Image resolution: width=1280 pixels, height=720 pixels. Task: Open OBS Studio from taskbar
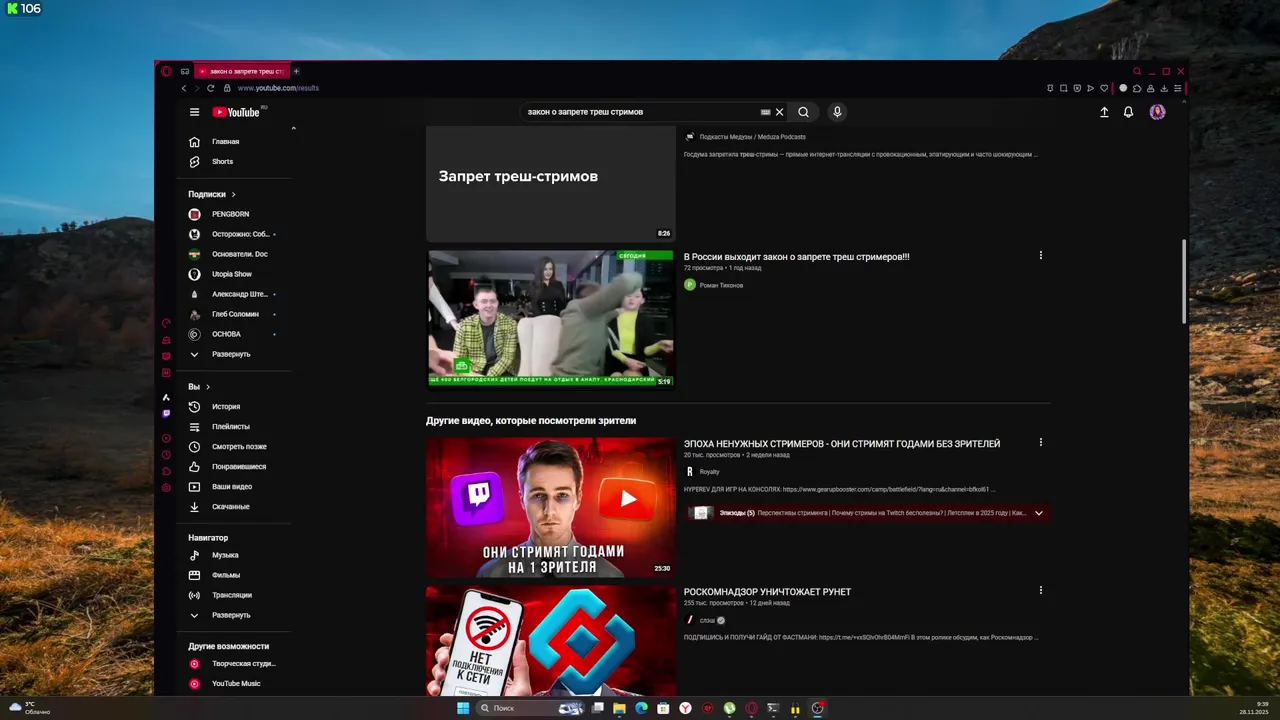coord(817,708)
